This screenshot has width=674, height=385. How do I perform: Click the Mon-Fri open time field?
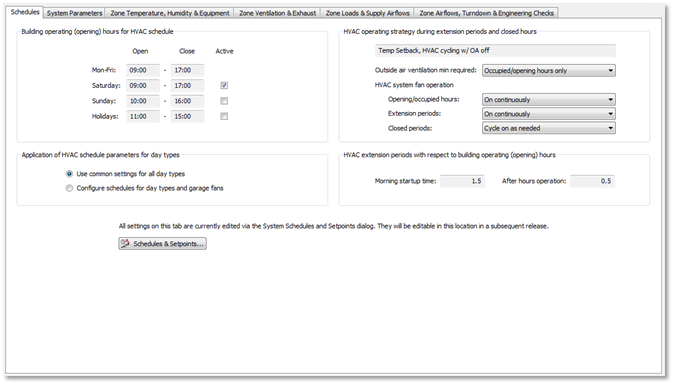coord(143,70)
